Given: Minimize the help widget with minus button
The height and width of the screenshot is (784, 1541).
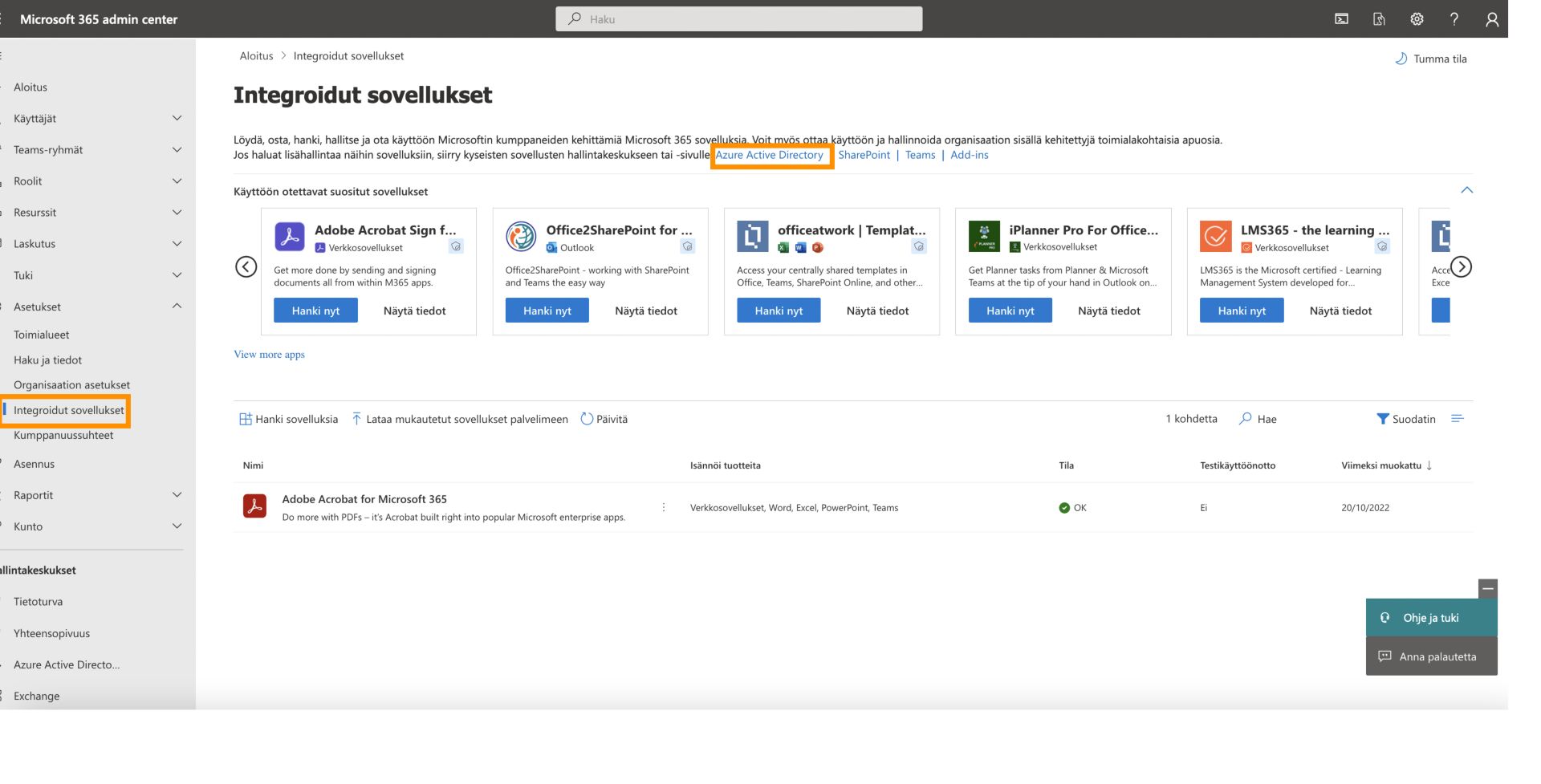Looking at the screenshot, I should click(1487, 589).
